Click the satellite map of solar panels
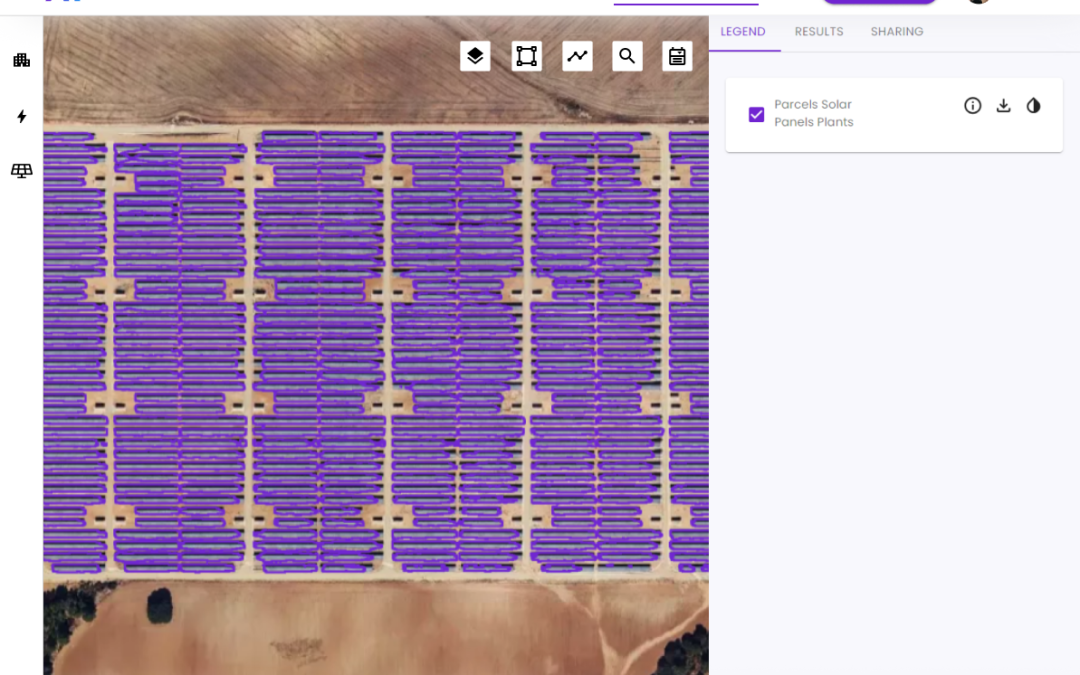Screen dimensions: 1080x675 [376, 346]
